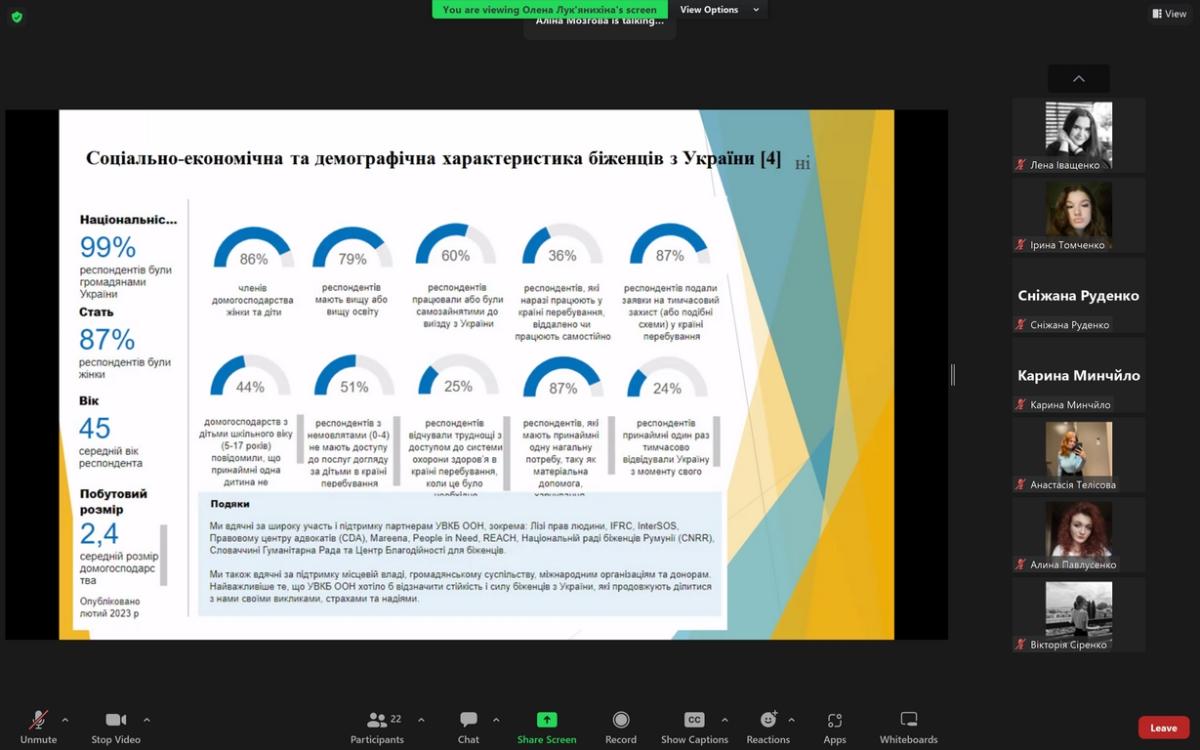Click the View layout button

click(1169, 14)
